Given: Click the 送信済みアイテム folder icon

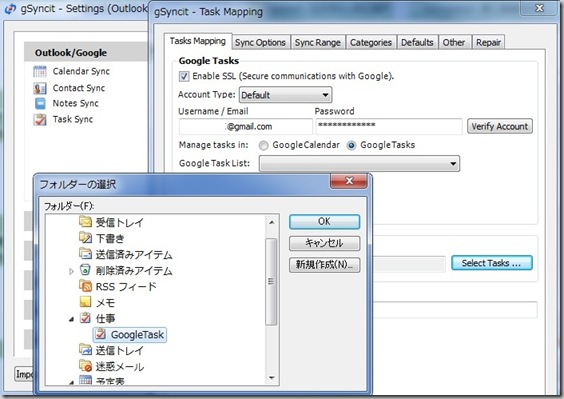Looking at the screenshot, I should coord(86,254).
